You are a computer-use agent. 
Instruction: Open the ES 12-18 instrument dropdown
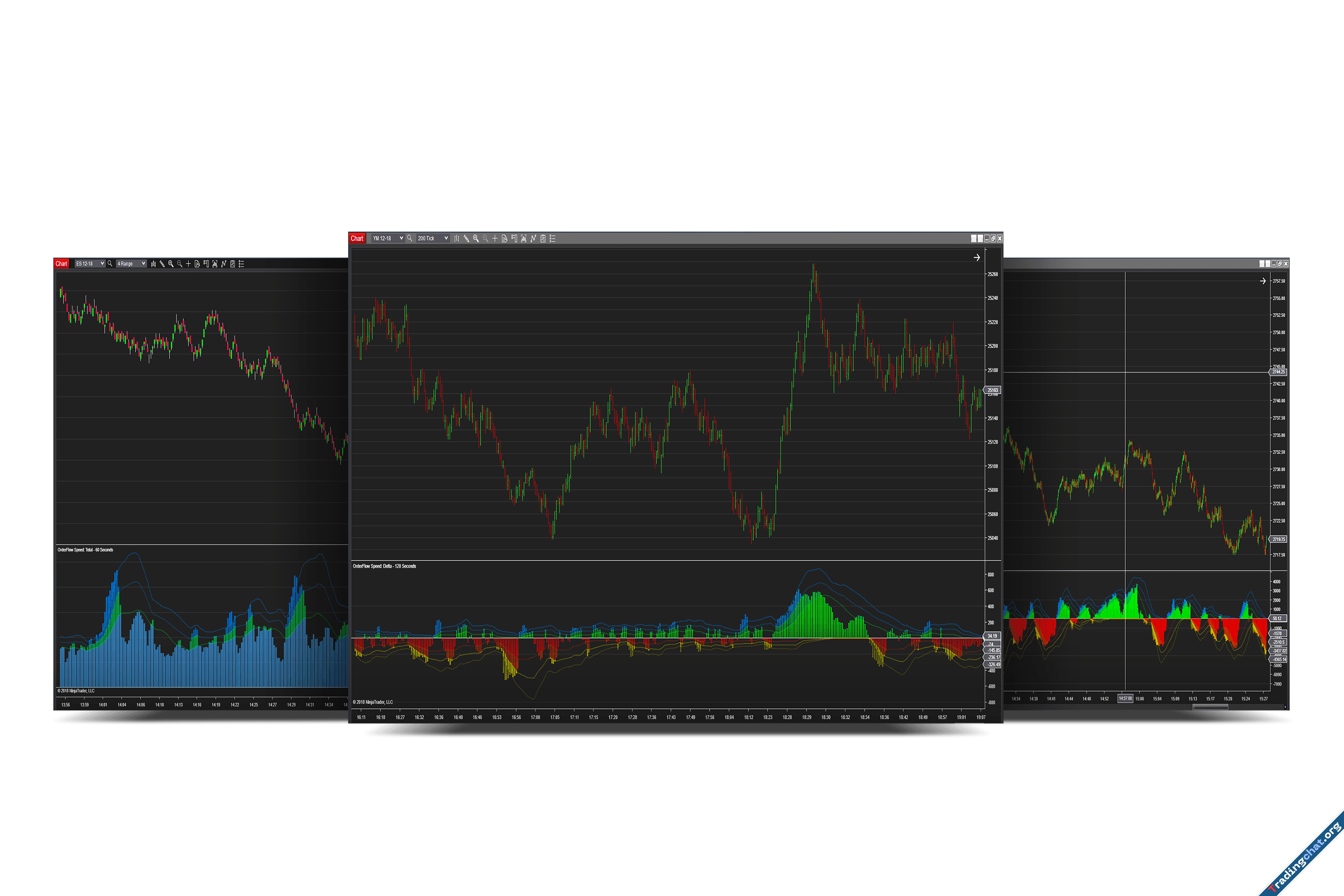102,263
